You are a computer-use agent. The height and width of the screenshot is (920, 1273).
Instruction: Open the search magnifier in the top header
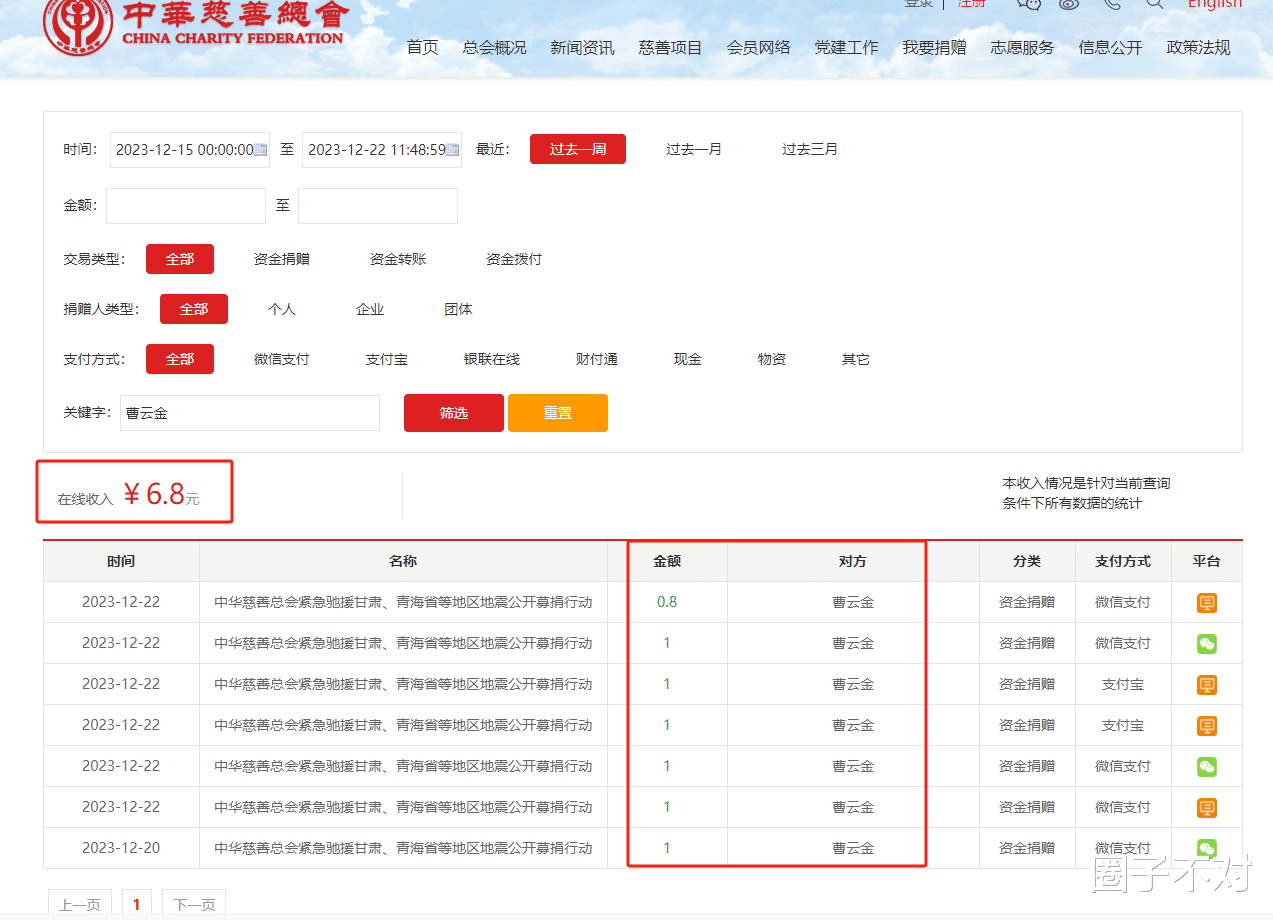coord(1154,7)
